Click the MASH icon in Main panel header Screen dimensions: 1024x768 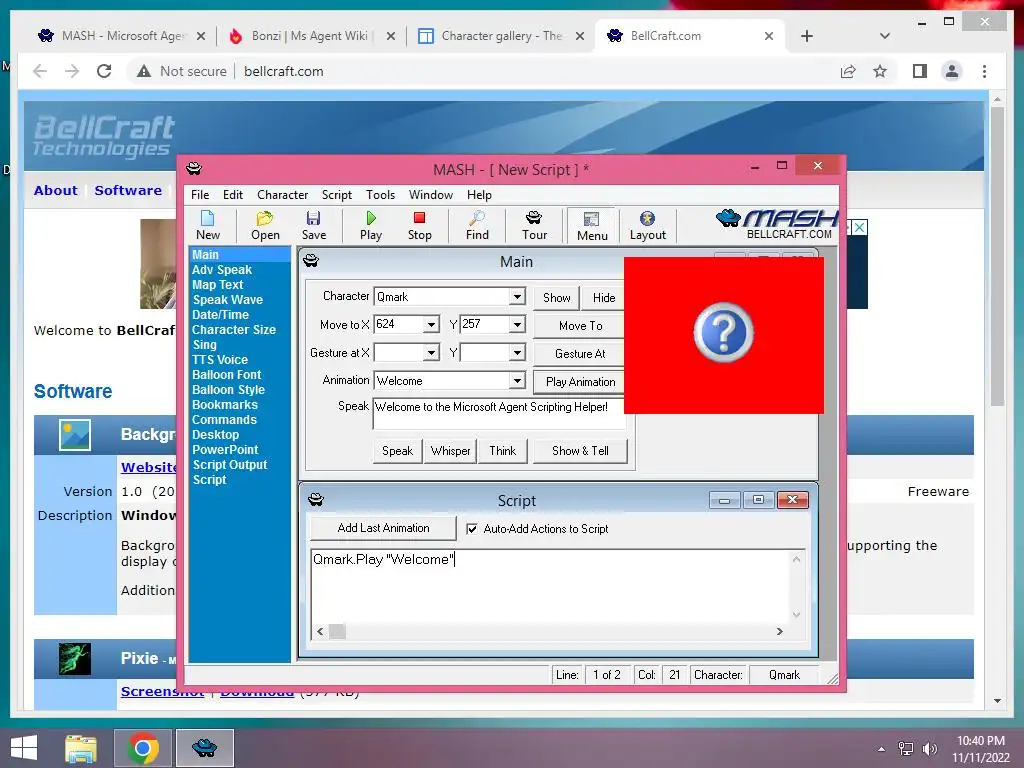point(311,261)
